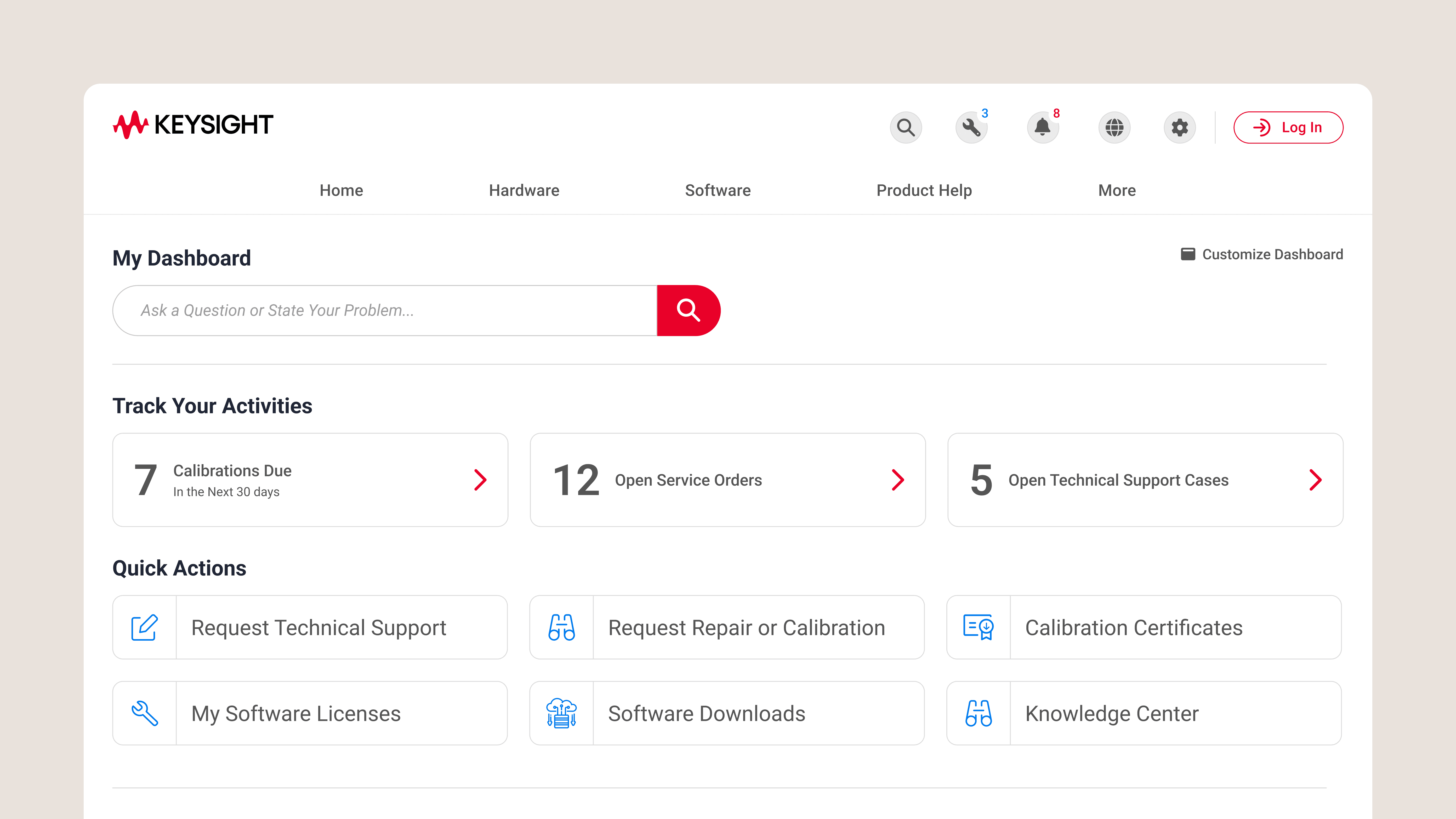The height and width of the screenshot is (819, 1456).
Task: Click the Keysight logo
Action: [193, 125]
